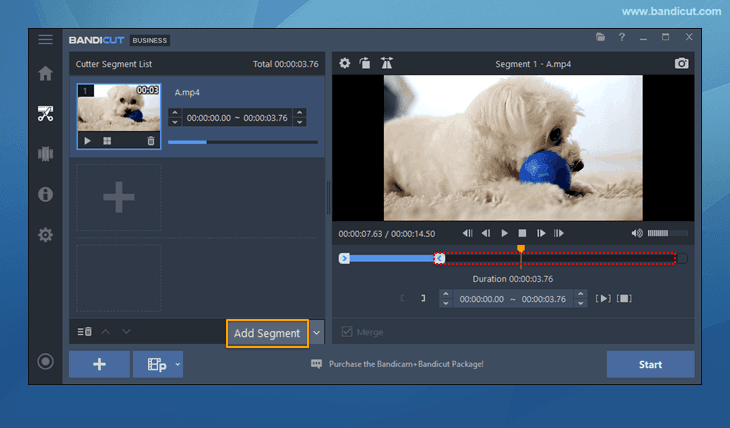Open the hamburger menu at top left

coord(45,40)
